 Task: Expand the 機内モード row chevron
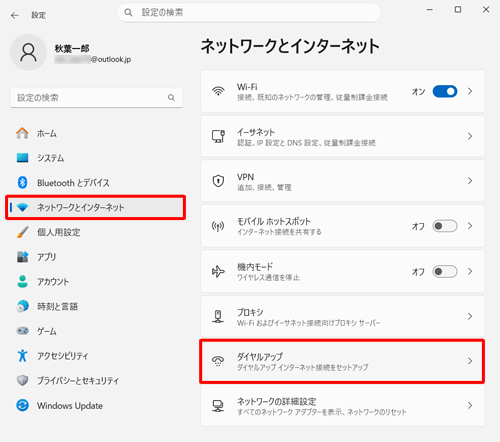470,271
